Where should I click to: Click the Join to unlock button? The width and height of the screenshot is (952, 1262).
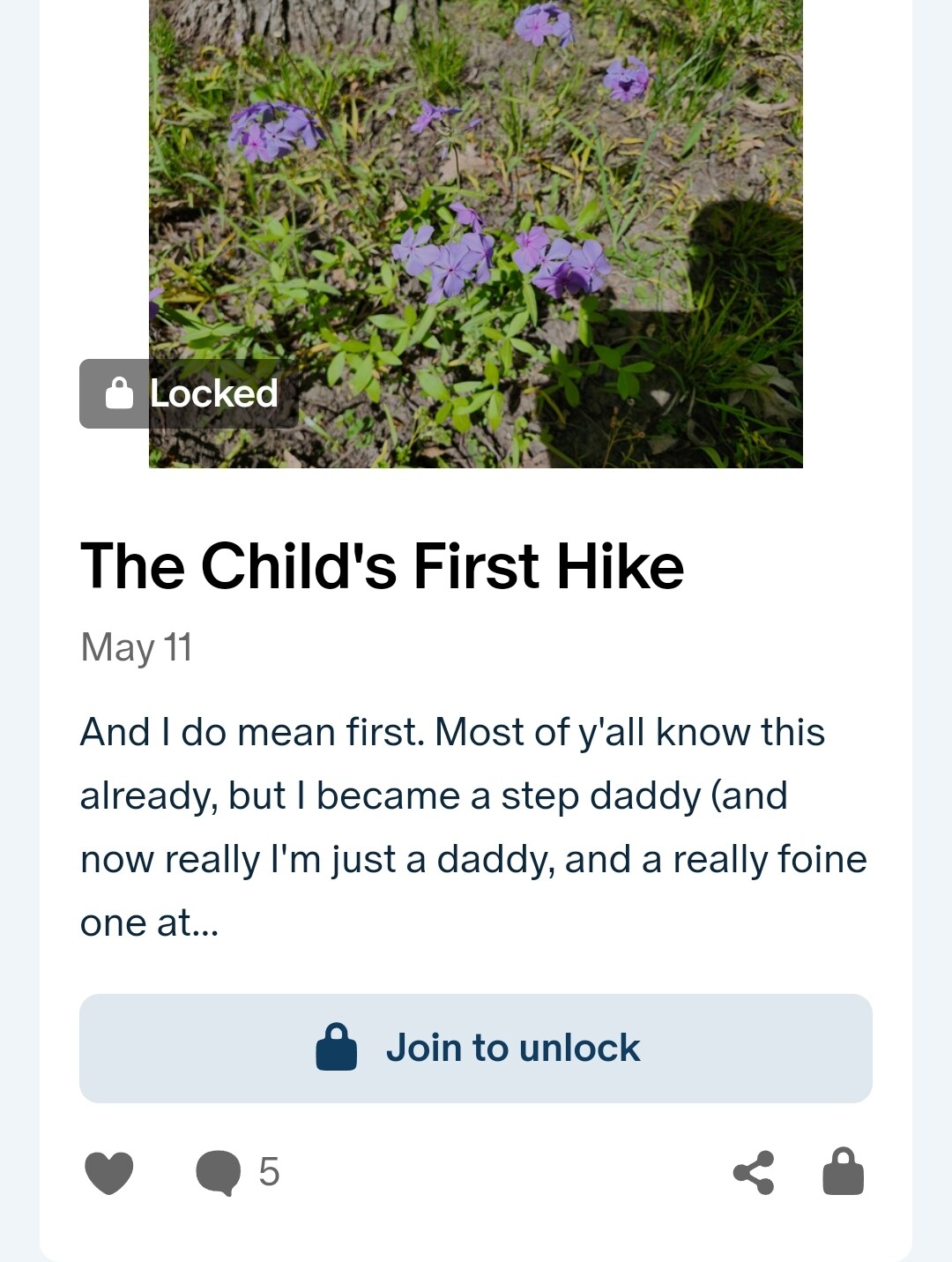click(x=476, y=1049)
